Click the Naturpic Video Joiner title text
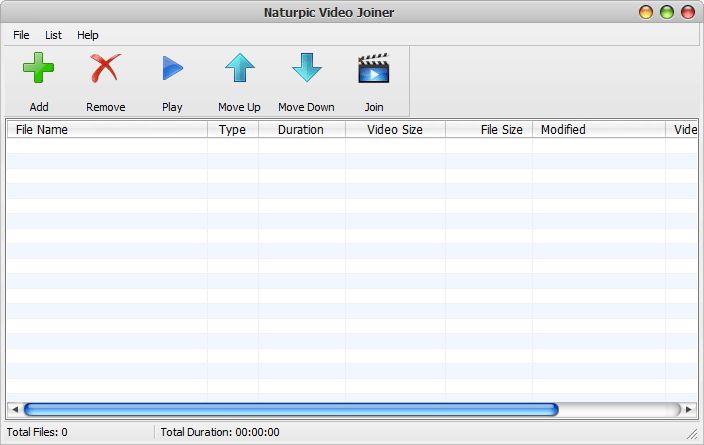This screenshot has width=704, height=445. (x=329, y=13)
